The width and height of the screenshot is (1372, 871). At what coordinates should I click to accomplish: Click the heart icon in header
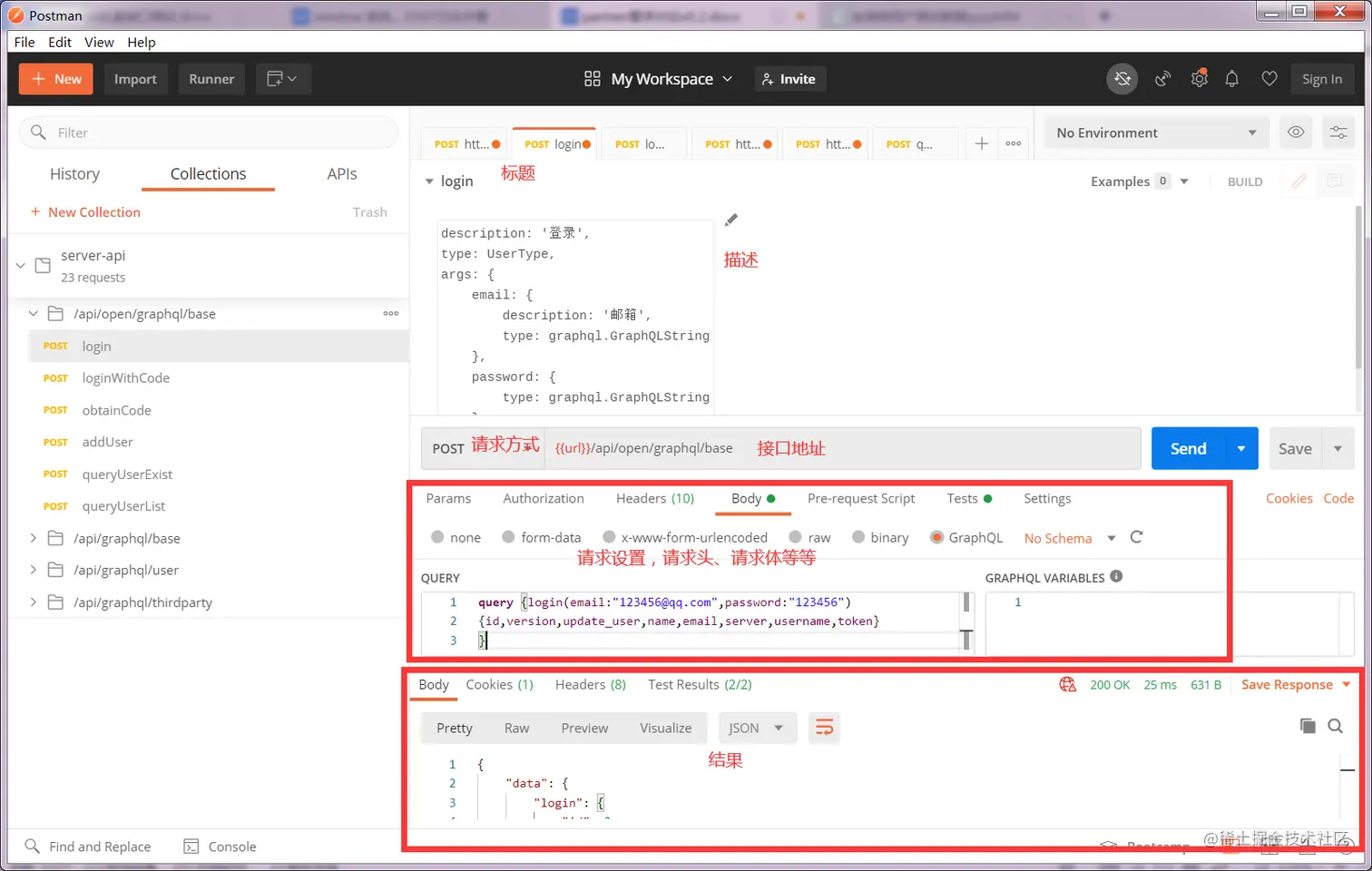pos(1269,79)
